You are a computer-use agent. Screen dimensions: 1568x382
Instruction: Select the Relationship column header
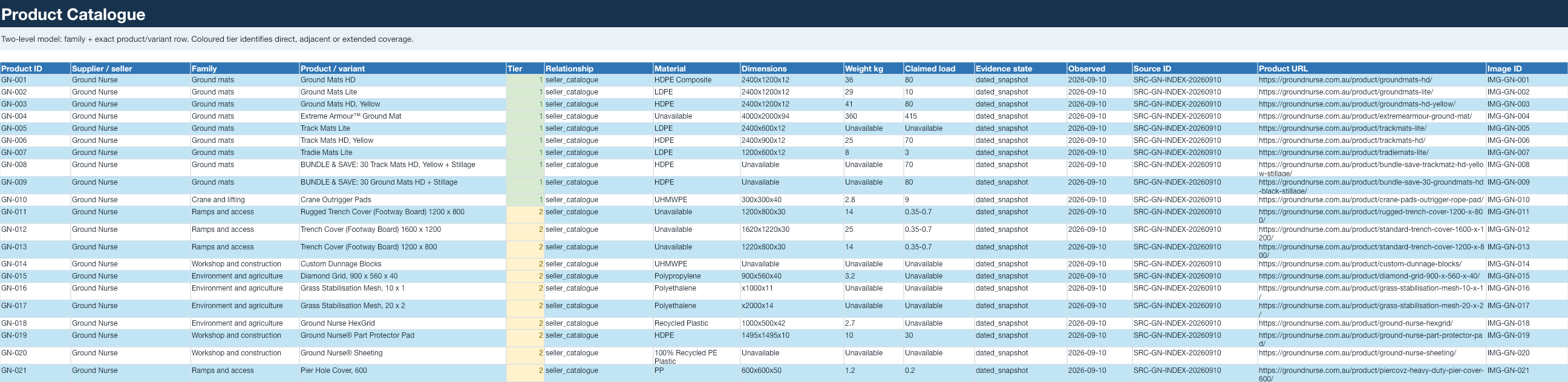click(x=598, y=68)
